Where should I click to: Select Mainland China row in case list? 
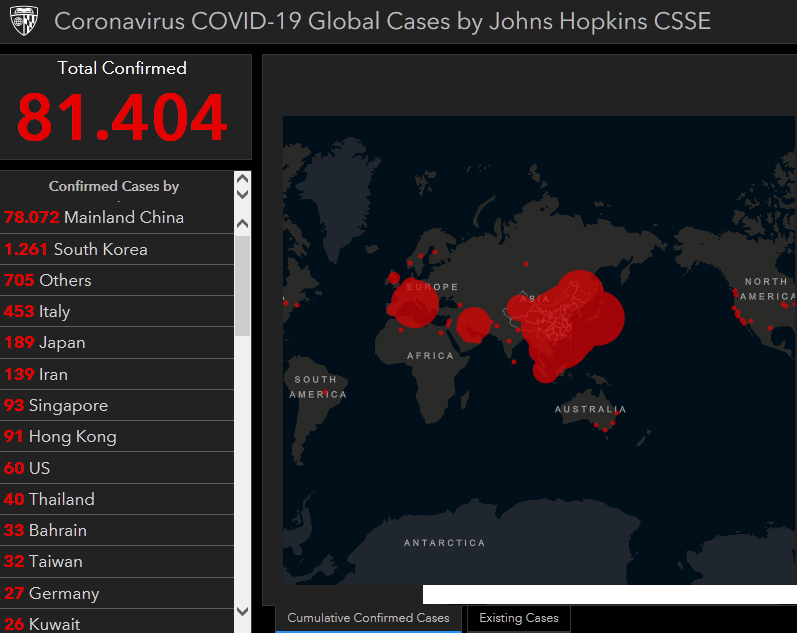[x=117, y=218]
